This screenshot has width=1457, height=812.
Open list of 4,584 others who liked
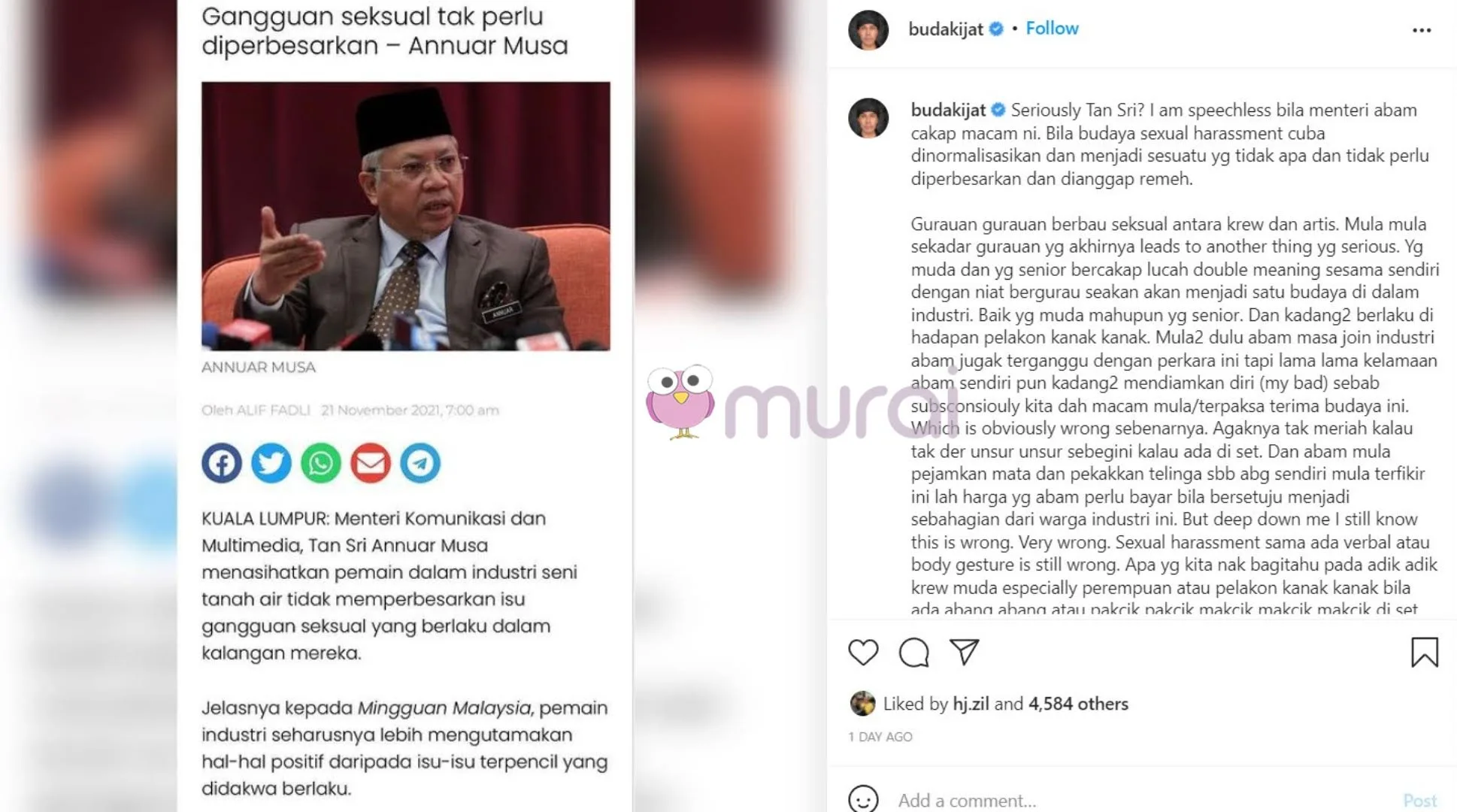pos(1078,704)
